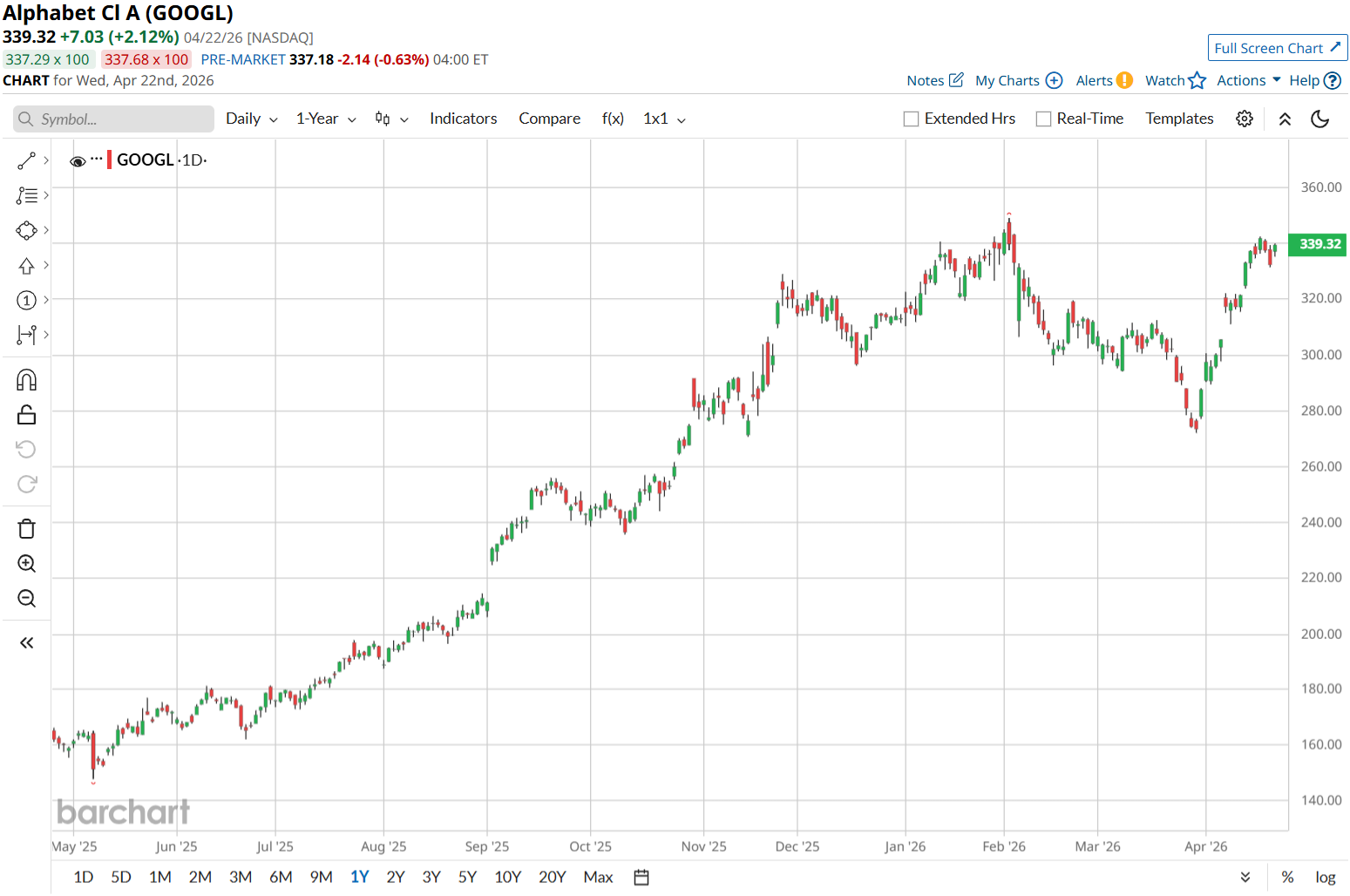Open the custom date range calendar
The width and height of the screenshot is (1350, 896).
coord(641,877)
